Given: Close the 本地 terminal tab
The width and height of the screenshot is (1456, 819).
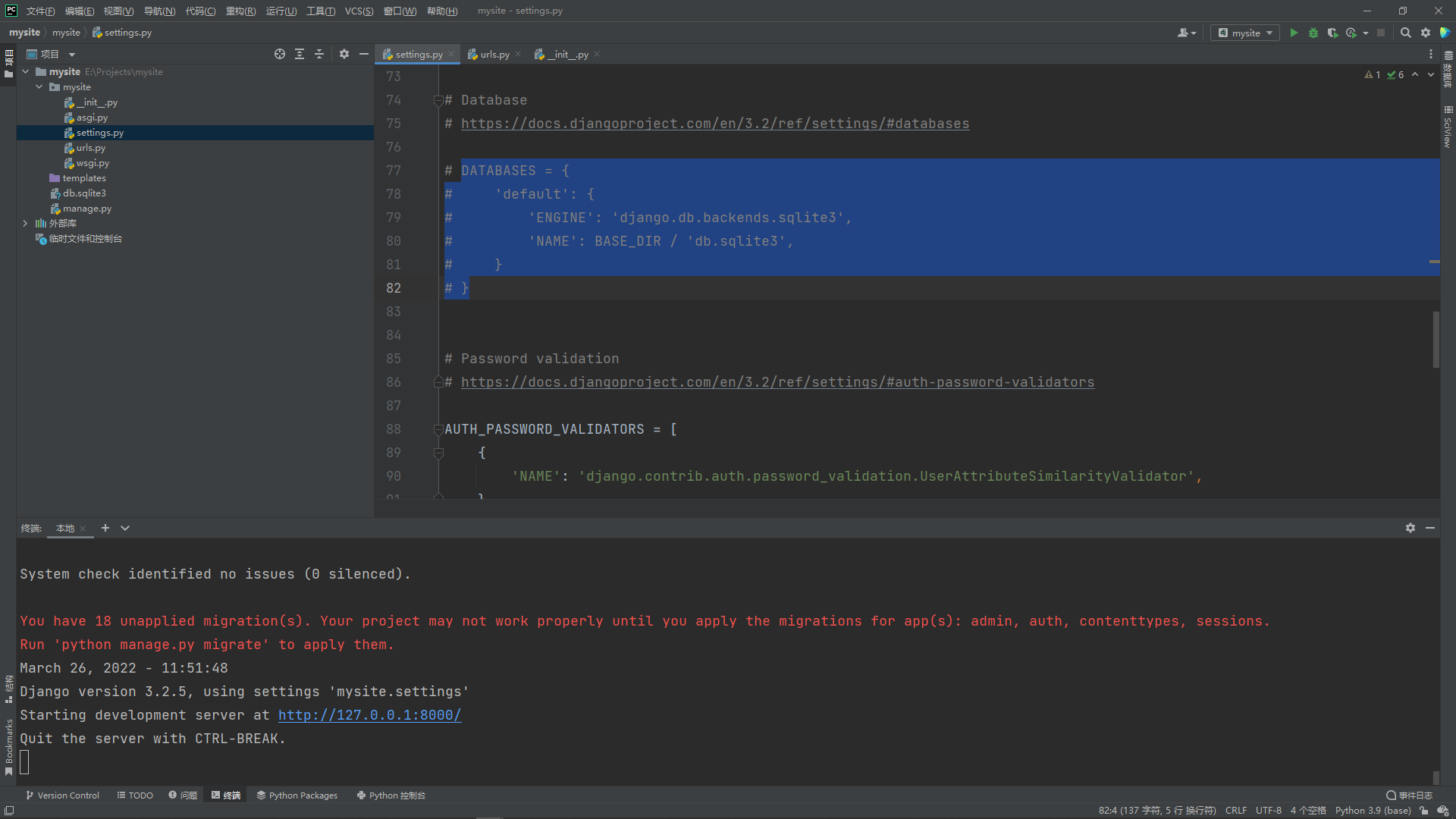Looking at the screenshot, I should click(83, 529).
